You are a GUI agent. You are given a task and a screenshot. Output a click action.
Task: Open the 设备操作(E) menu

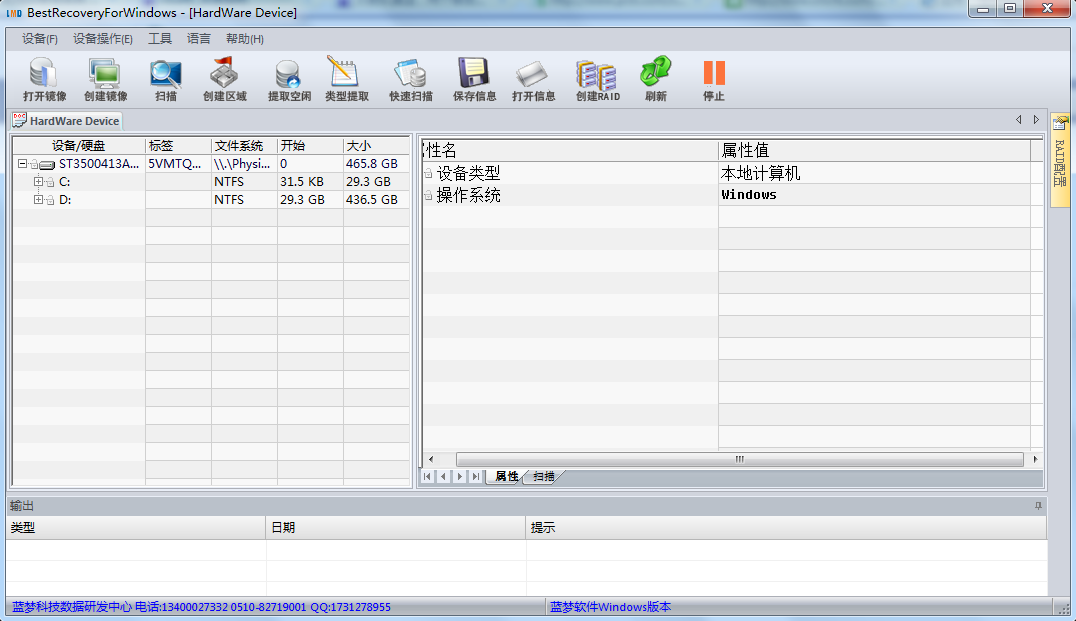pyautogui.click(x=103, y=39)
